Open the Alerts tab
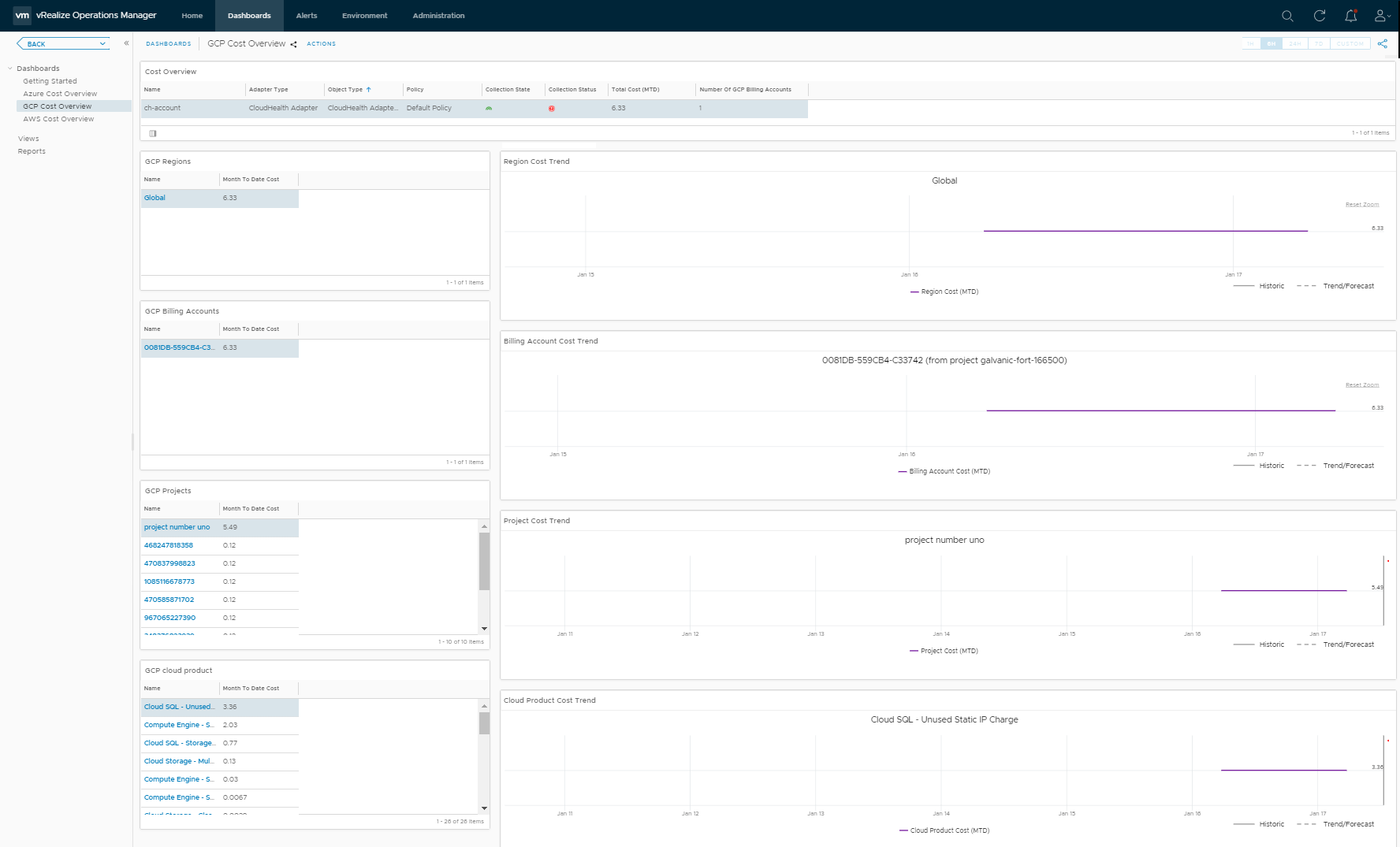Viewport: 1400px width, 847px height. tap(307, 16)
